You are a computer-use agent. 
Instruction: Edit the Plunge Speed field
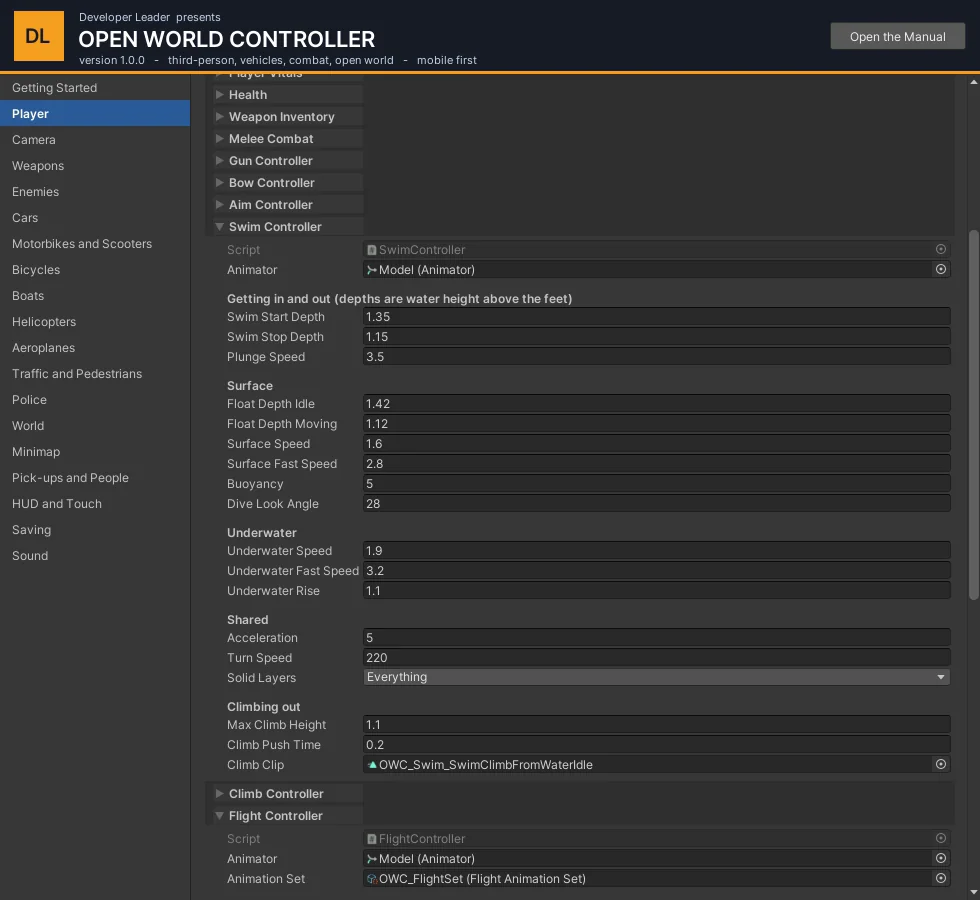656,357
